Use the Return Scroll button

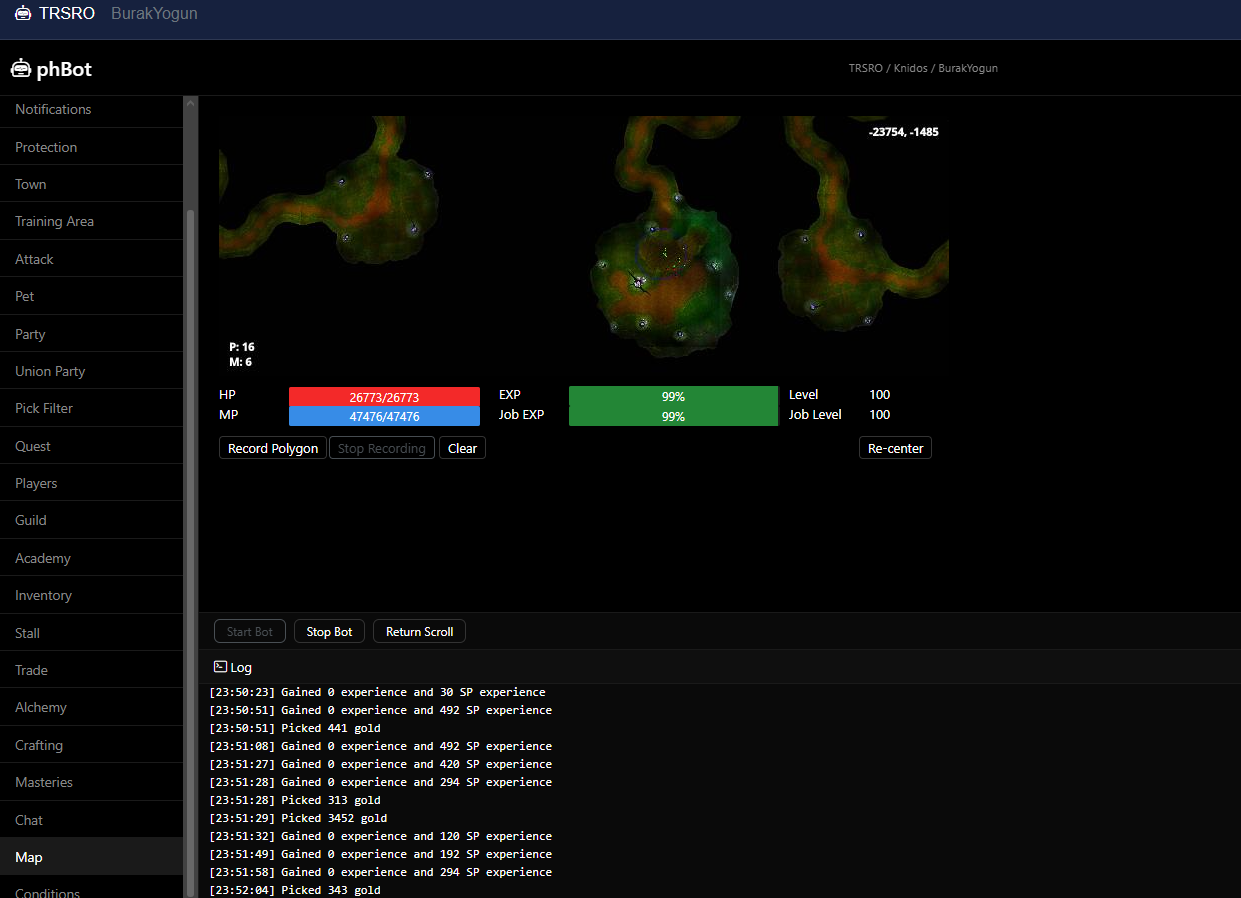pyautogui.click(x=419, y=632)
